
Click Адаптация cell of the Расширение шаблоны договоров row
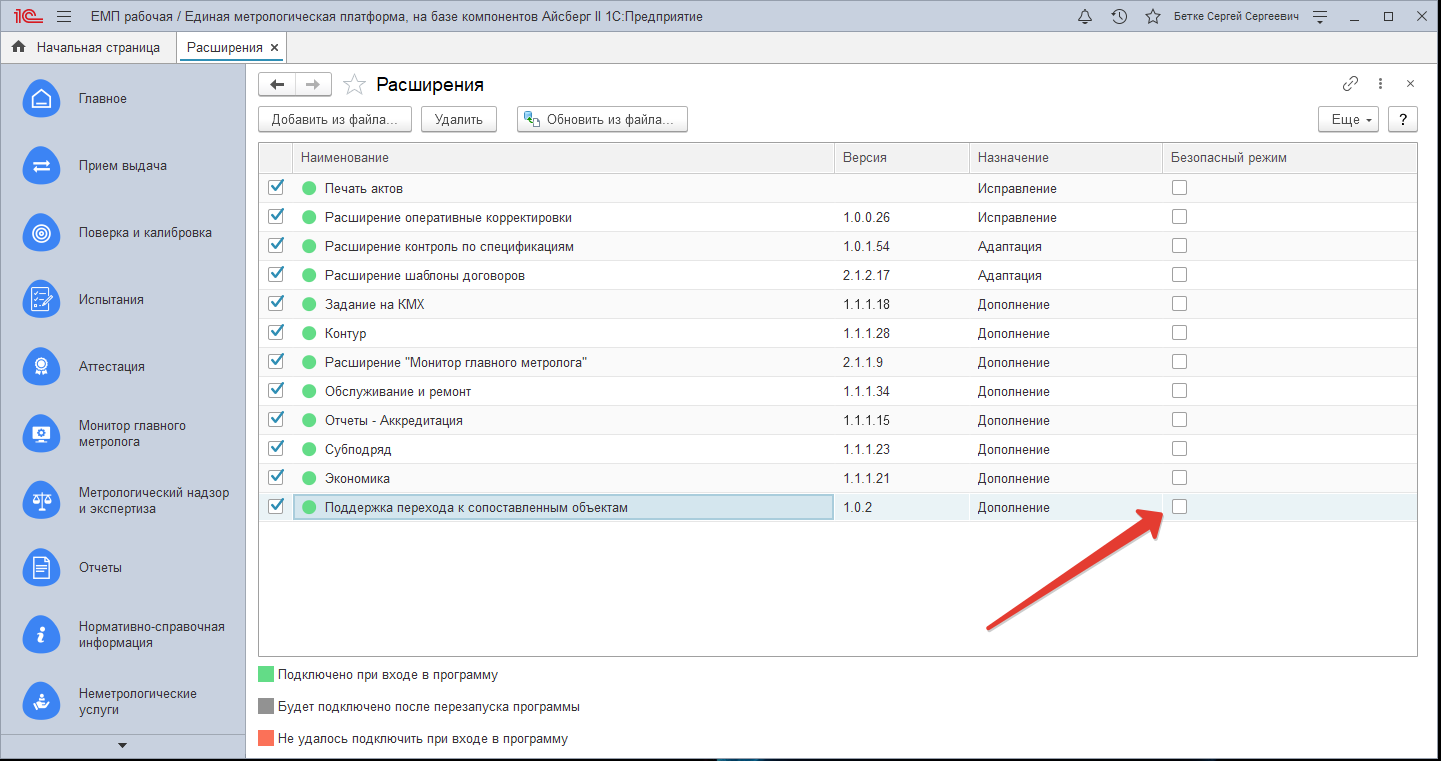1066,275
